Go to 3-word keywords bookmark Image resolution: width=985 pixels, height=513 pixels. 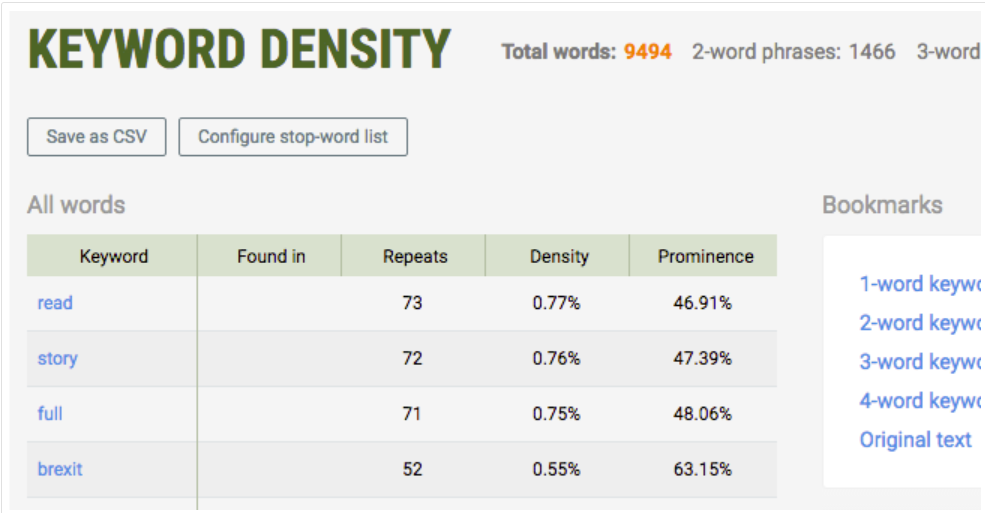(920, 362)
